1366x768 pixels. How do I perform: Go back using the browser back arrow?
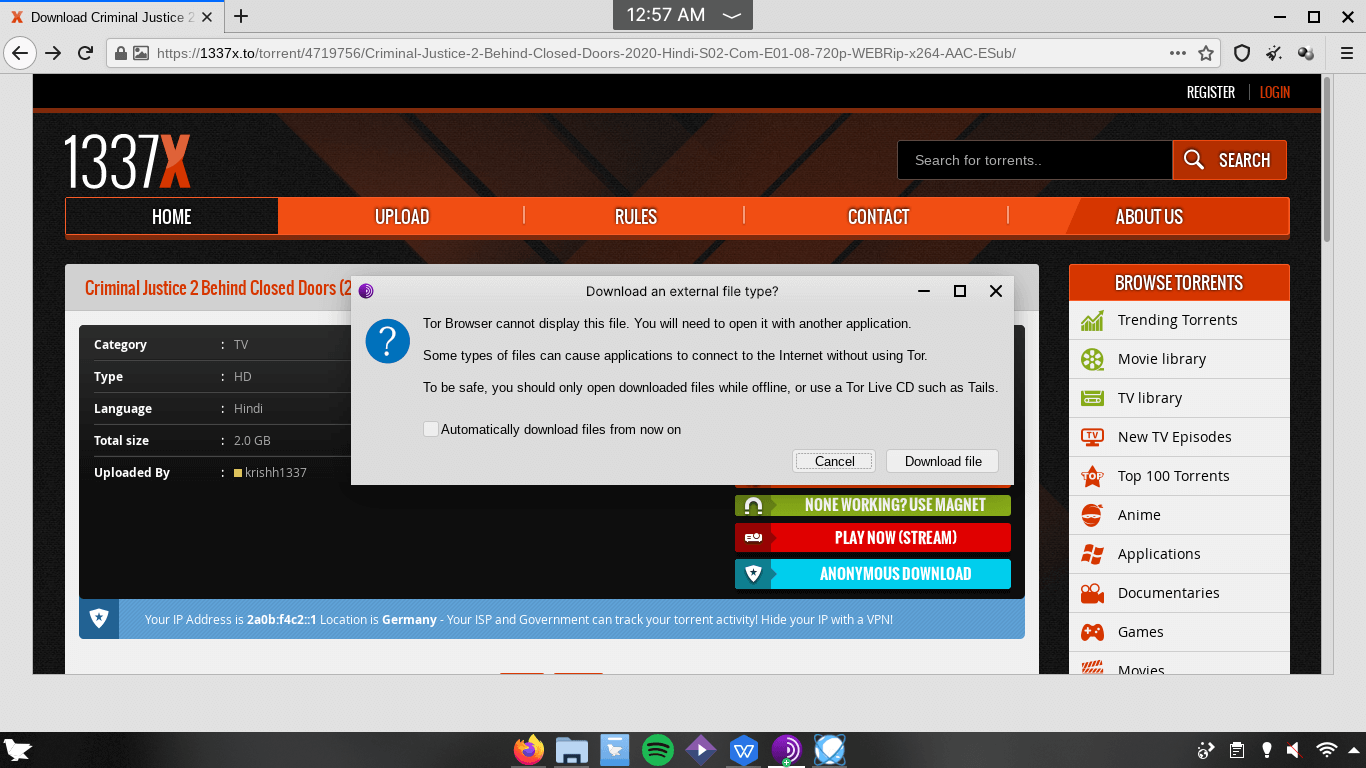click(20, 53)
